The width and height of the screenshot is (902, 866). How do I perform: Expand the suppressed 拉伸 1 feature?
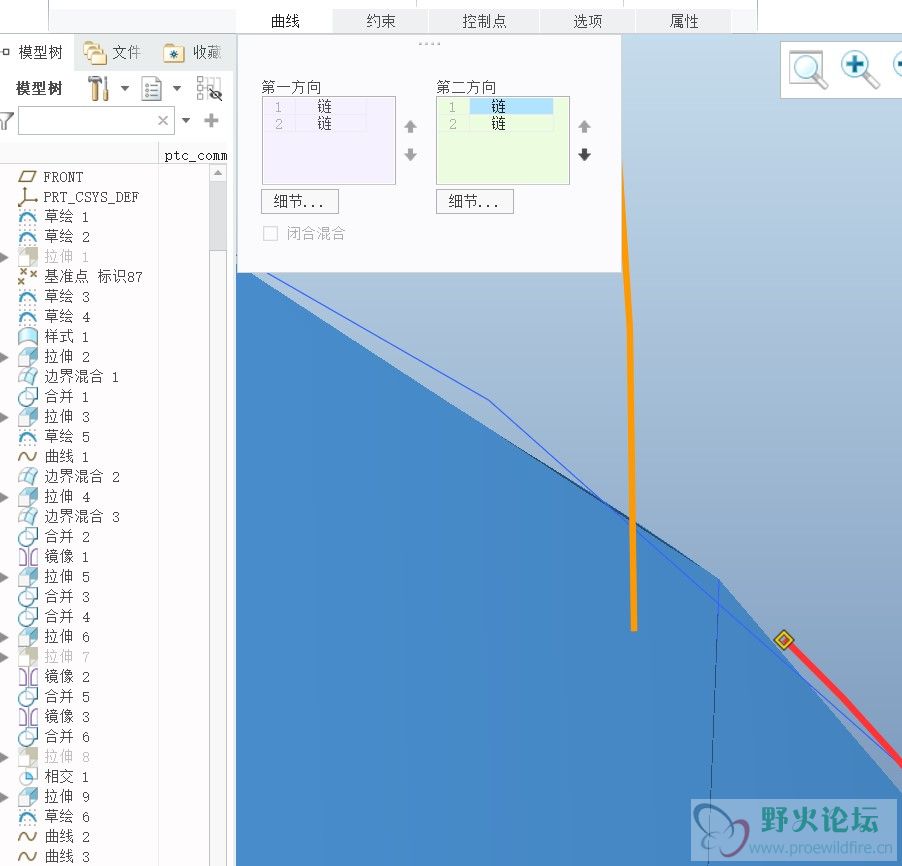[x=4, y=257]
